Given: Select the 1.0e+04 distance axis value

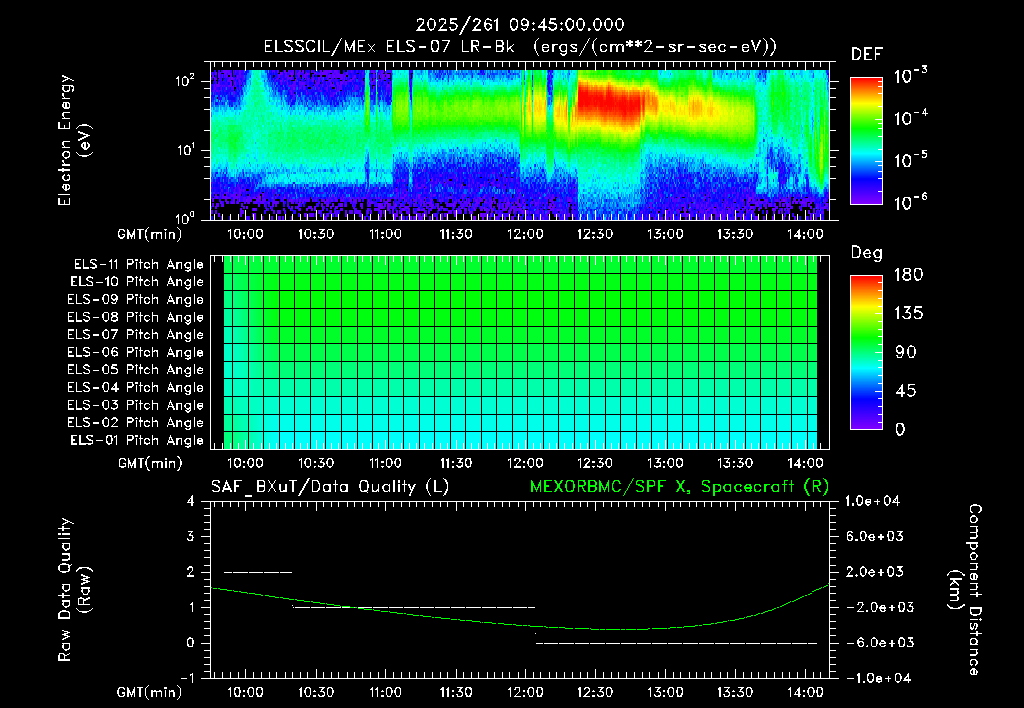Looking at the screenshot, I should pos(872,501).
